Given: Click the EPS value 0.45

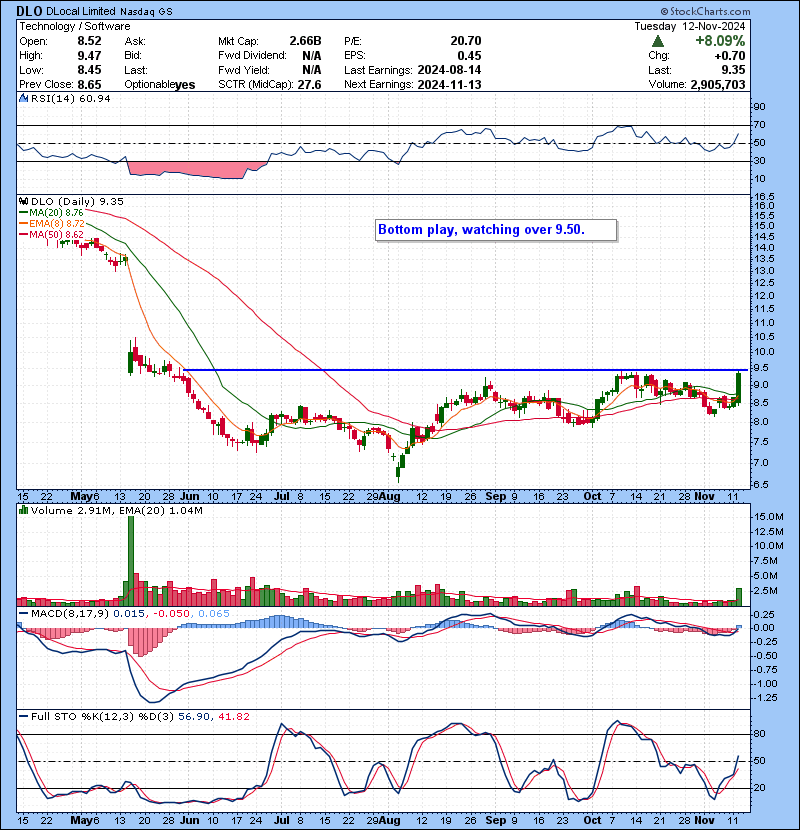Looking at the screenshot, I should (x=469, y=56).
